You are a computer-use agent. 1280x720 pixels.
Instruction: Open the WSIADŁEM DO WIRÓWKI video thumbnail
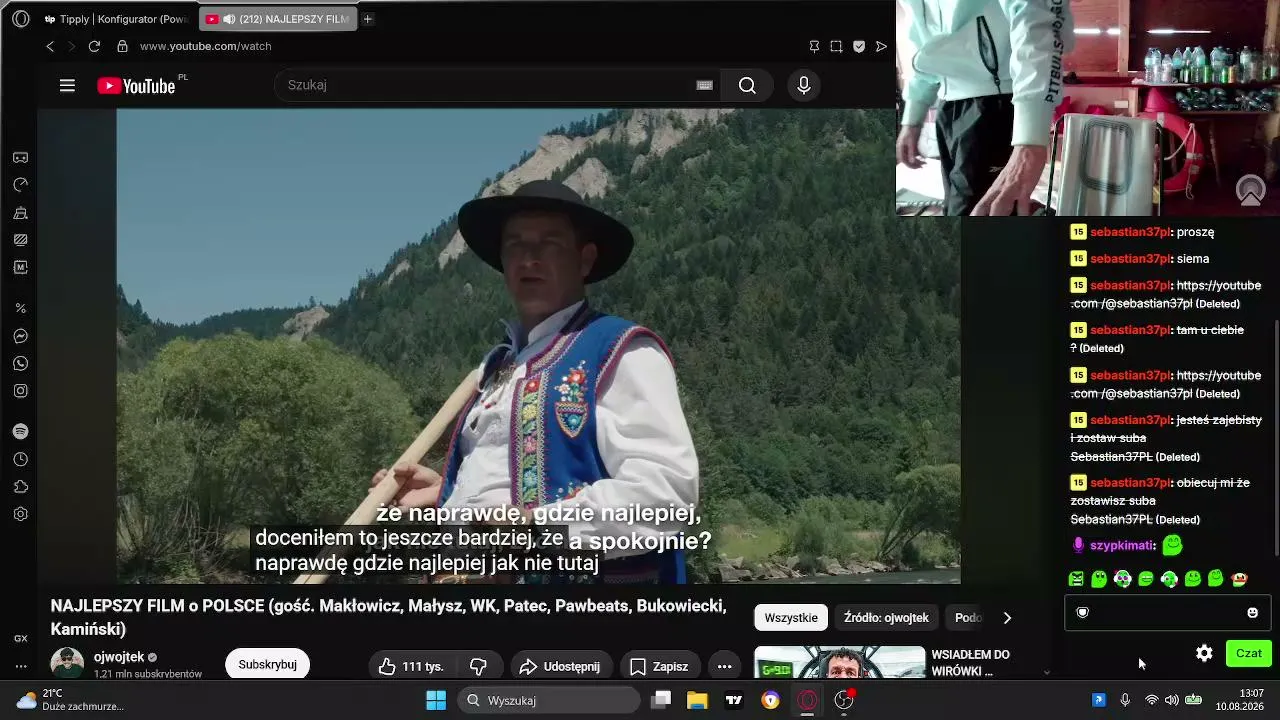point(840,663)
